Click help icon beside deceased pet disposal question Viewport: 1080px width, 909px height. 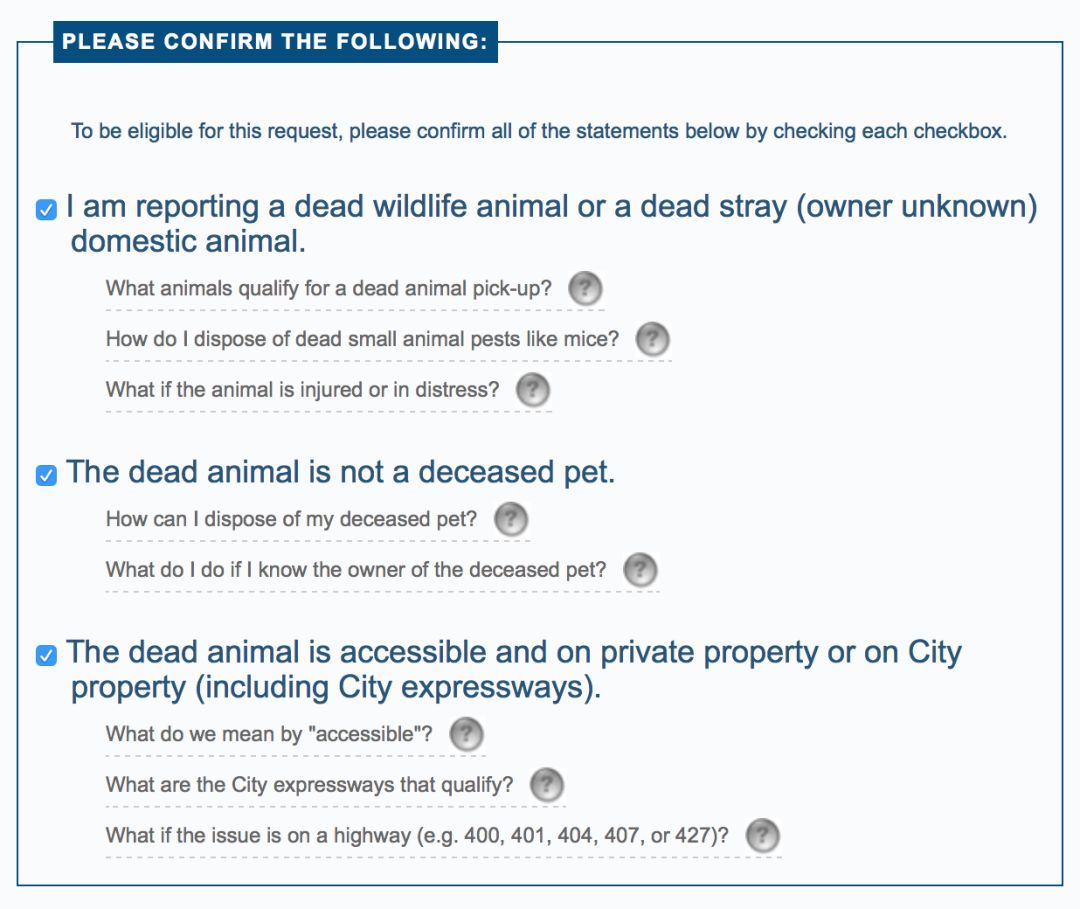510,519
